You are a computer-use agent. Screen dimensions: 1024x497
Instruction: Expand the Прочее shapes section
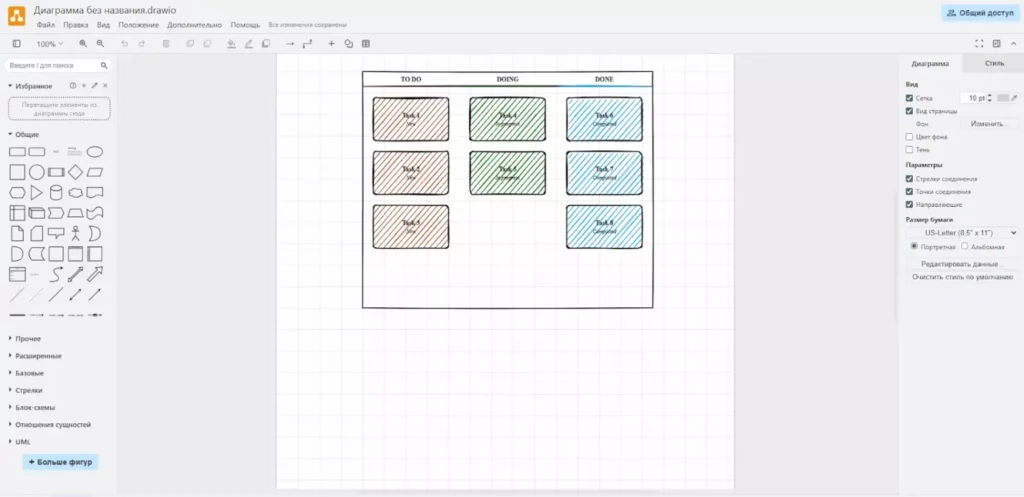pyautogui.click(x=25, y=339)
